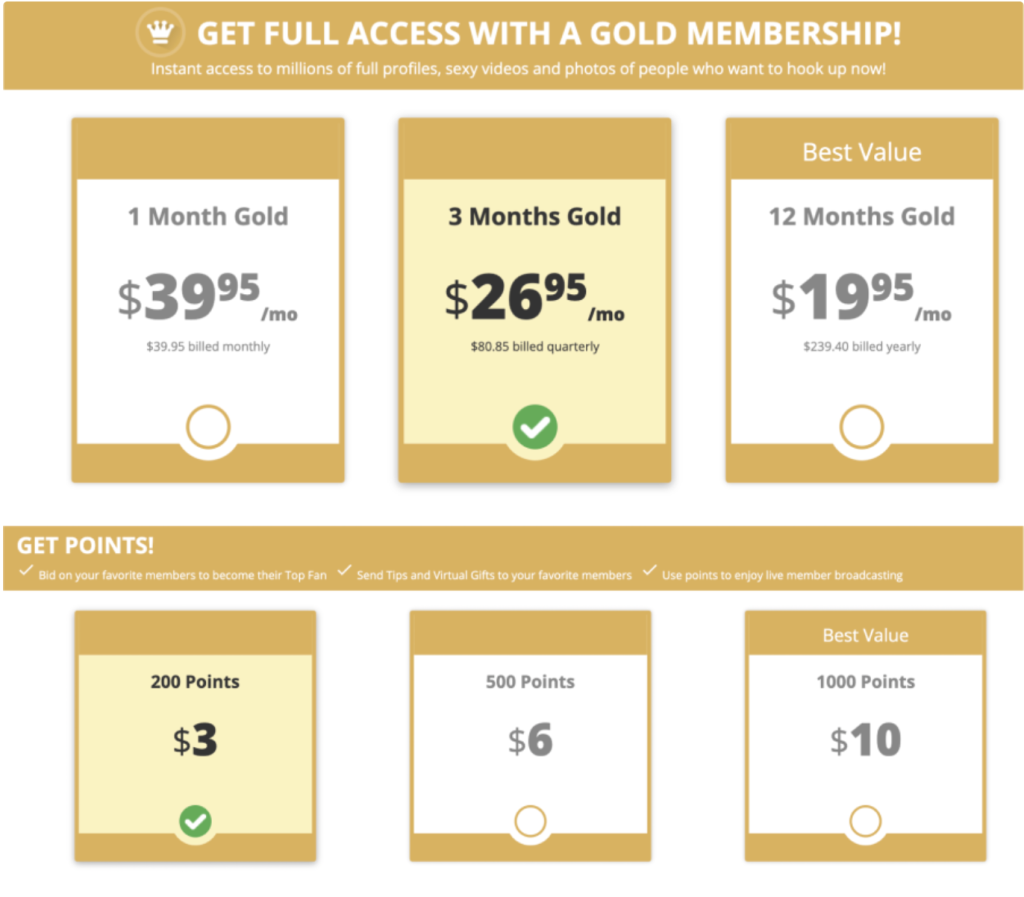Choose the 1000 Points radio button
The image size is (1024, 897).
pos(865,822)
